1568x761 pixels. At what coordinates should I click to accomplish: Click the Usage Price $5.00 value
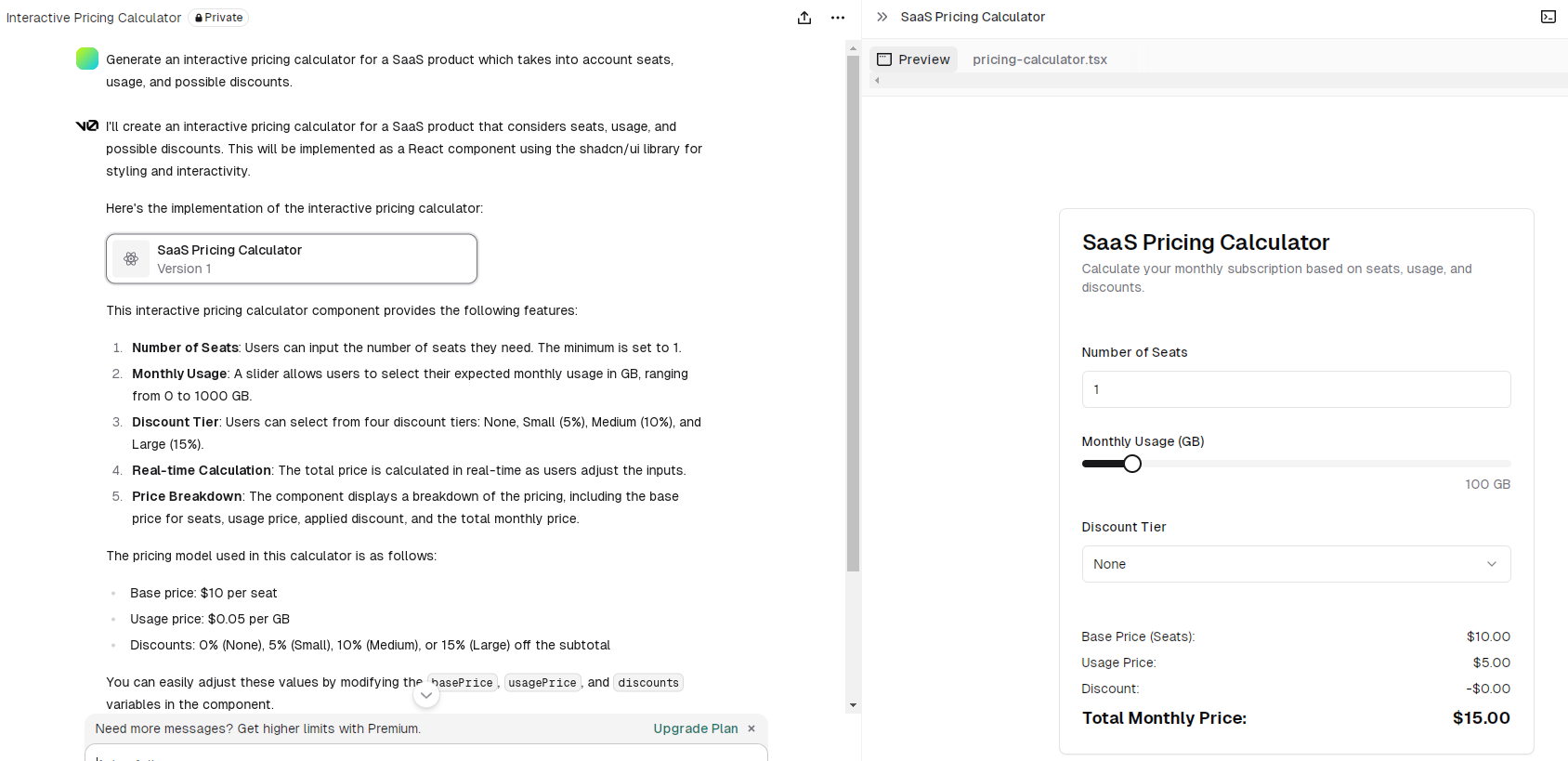[x=1491, y=663]
